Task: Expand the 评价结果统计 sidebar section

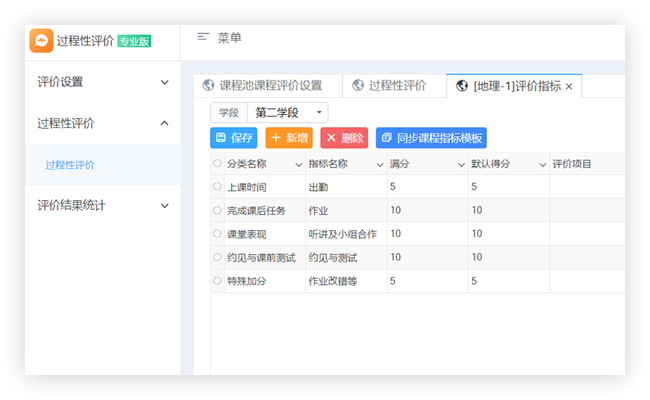Action: [102, 205]
